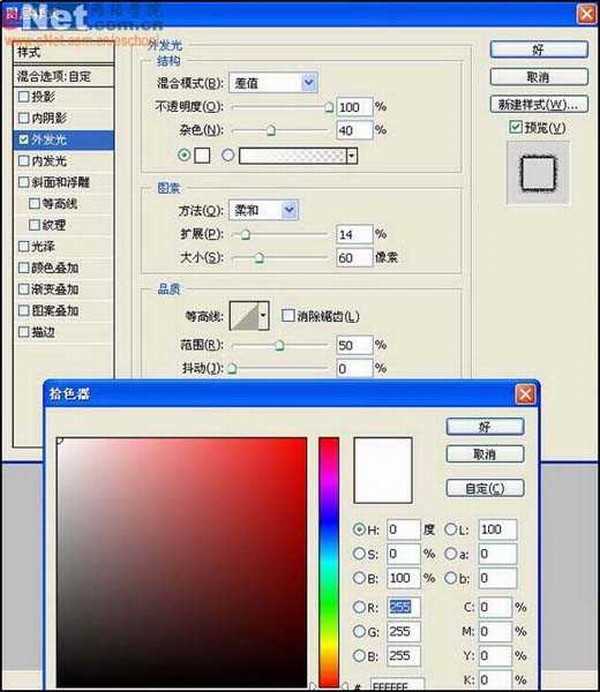Expand the contour picker arrow

264,316
